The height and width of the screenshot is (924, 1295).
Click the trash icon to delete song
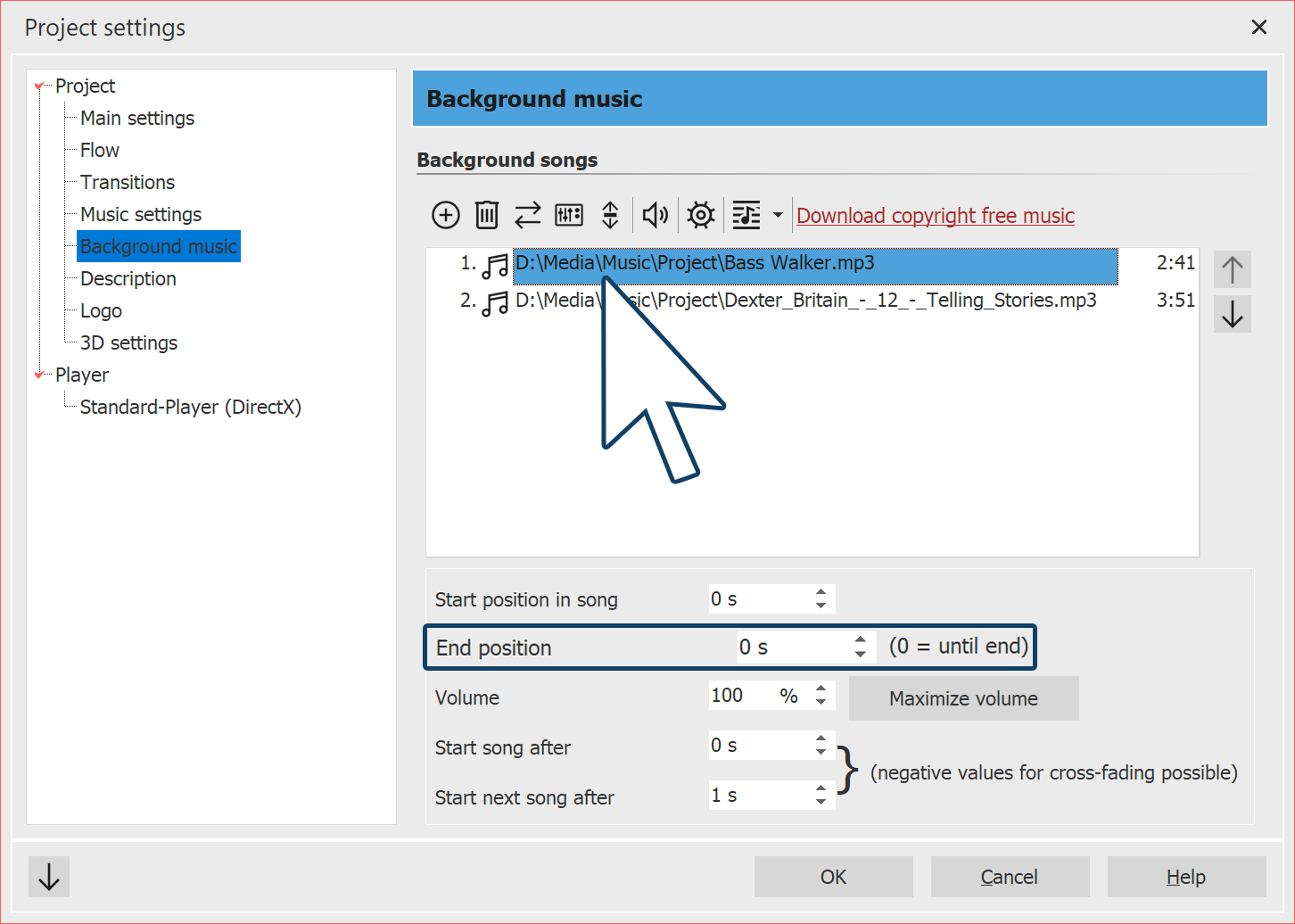[487, 215]
